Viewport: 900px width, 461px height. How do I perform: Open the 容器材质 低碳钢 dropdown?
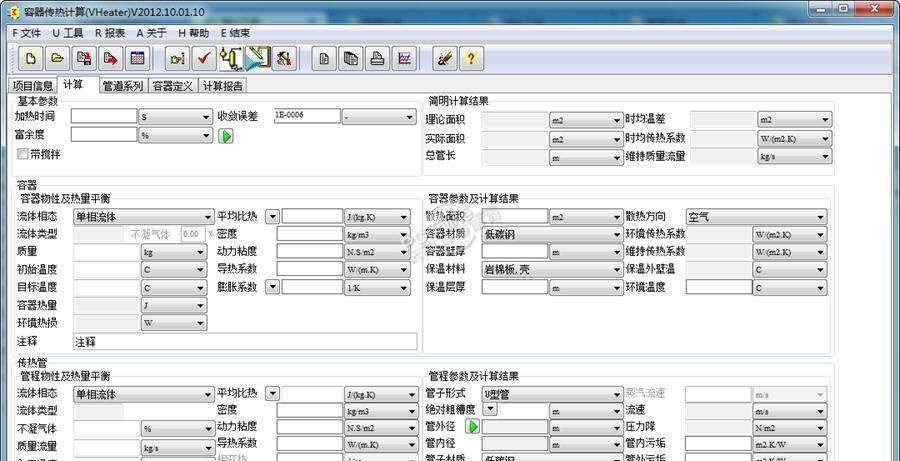coord(553,234)
